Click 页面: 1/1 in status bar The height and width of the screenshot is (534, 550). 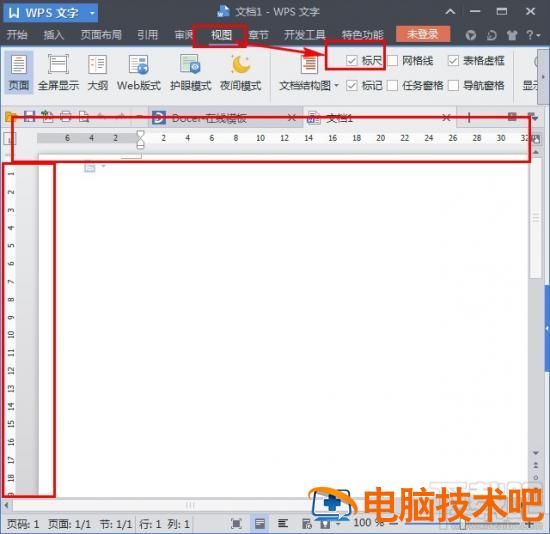(x=69, y=524)
